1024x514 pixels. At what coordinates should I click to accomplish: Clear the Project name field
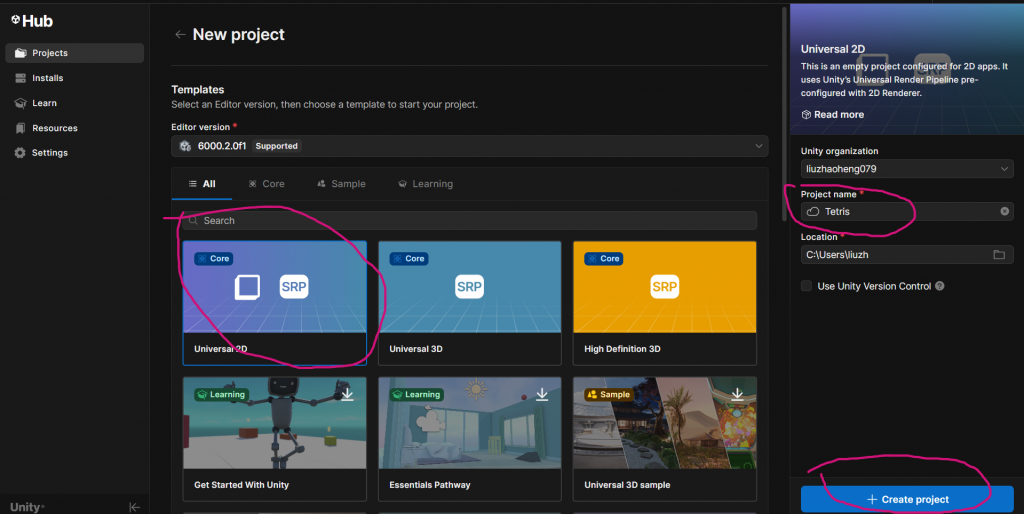pyautogui.click(x=1004, y=212)
